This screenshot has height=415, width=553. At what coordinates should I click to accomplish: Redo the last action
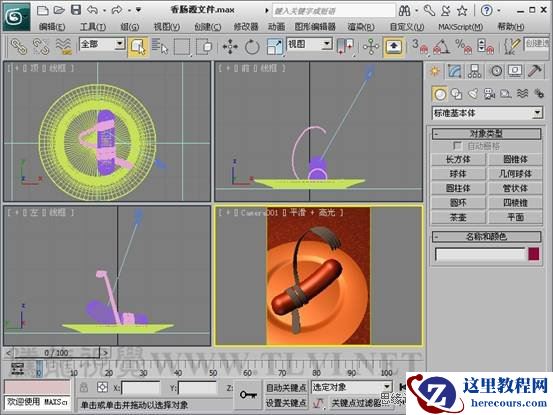(x=116, y=10)
